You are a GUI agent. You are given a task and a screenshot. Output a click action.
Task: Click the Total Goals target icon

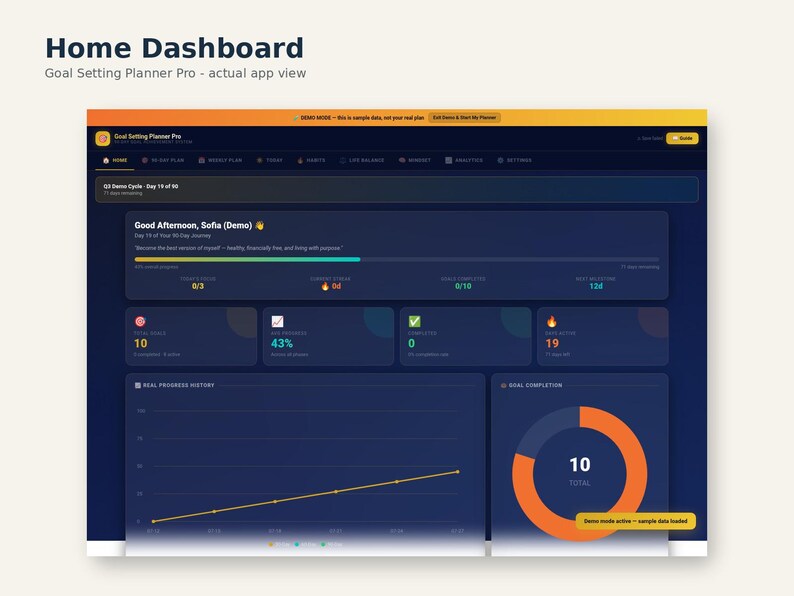pyautogui.click(x=140, y=321)
